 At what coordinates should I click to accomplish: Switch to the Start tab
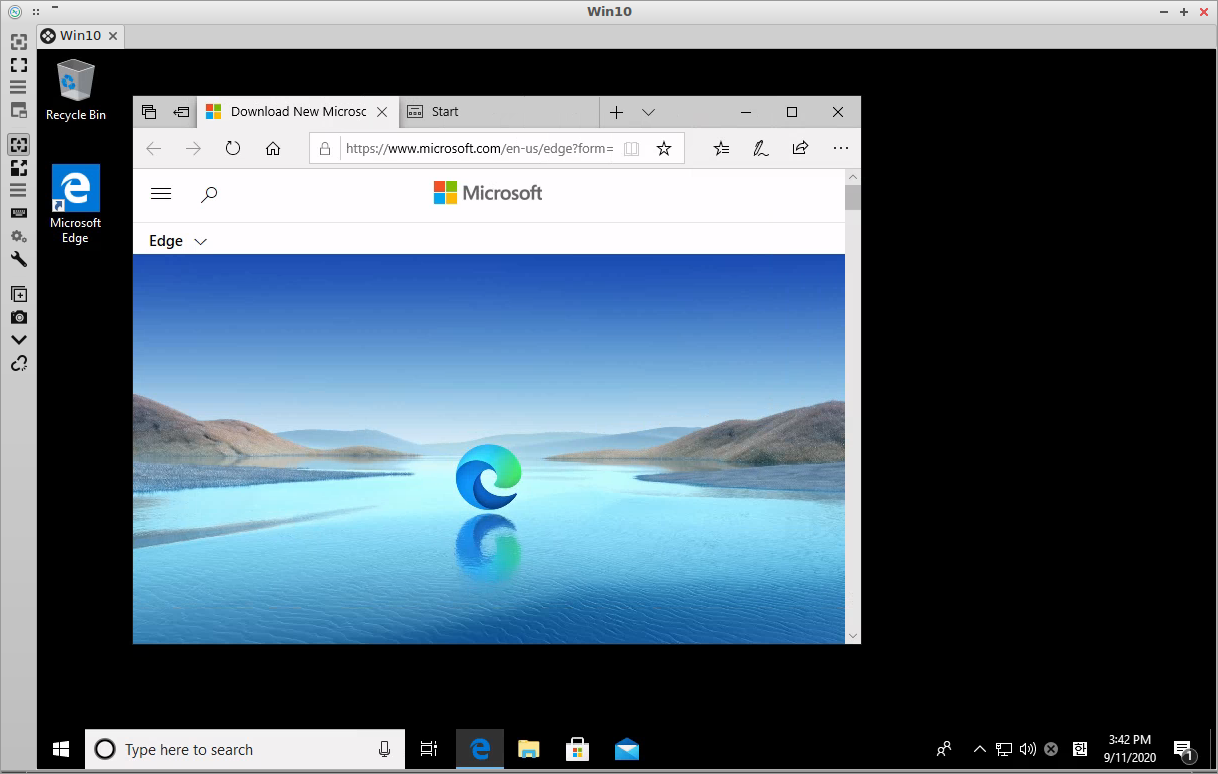click(499, 112)
